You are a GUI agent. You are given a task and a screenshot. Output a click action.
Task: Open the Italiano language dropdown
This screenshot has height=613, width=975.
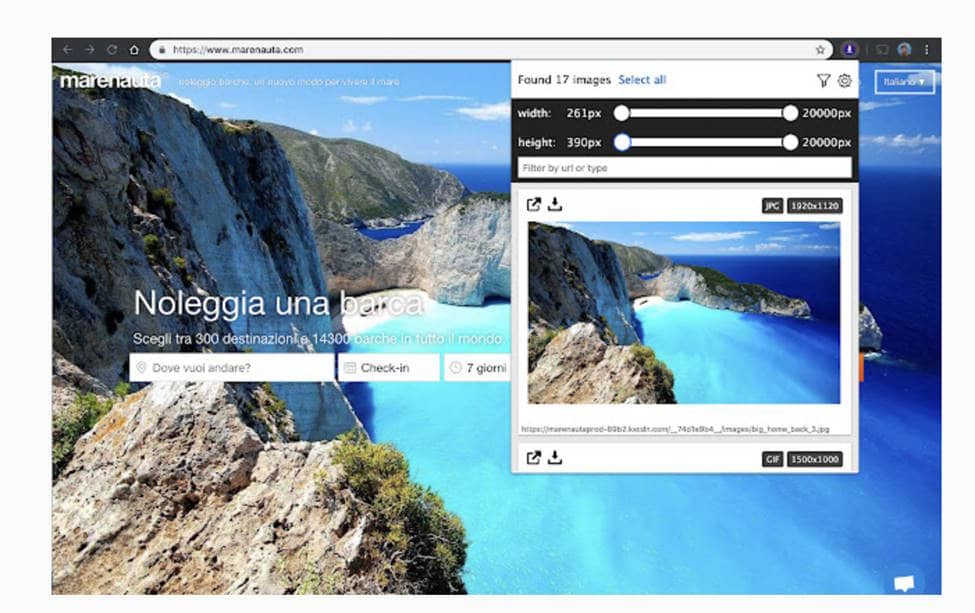[903, 81]
